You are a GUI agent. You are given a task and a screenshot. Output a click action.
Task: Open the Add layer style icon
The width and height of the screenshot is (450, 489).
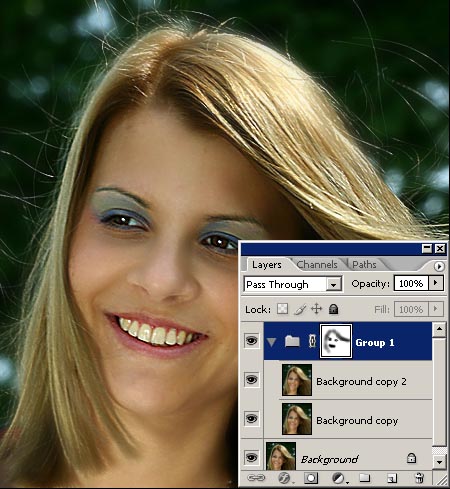(284, 478)
